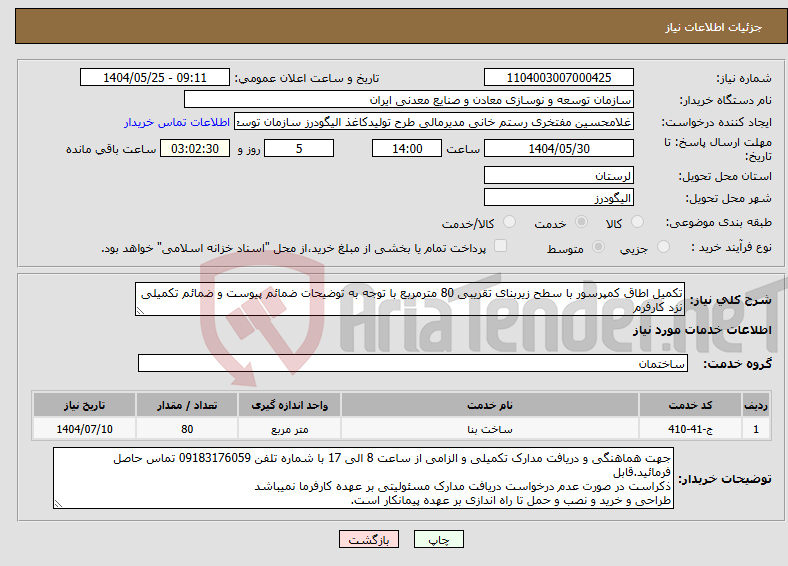Choose the جزیی purchase type radio
Image resolution: width=788 pixels, height=566 pixels.
[663, 246]
